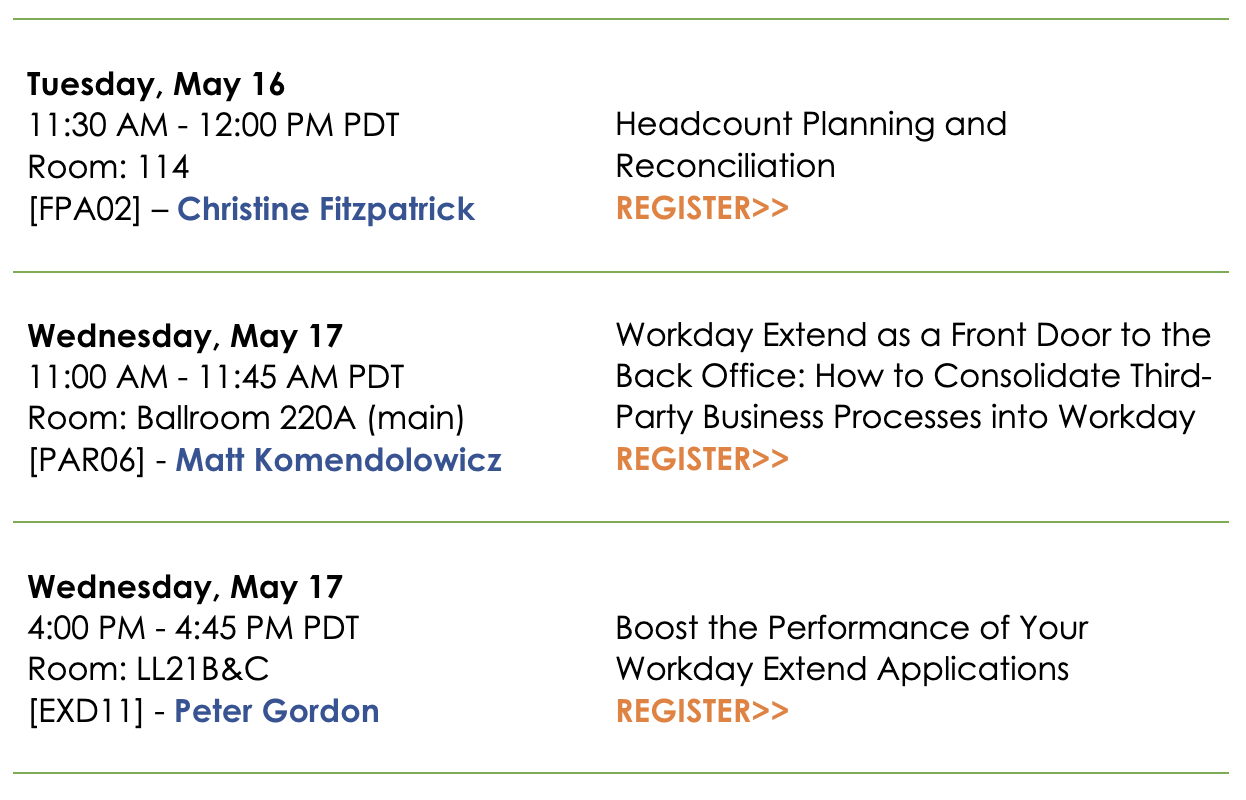Click the [PAR06] session code
1246x800 pixels.
85,461
